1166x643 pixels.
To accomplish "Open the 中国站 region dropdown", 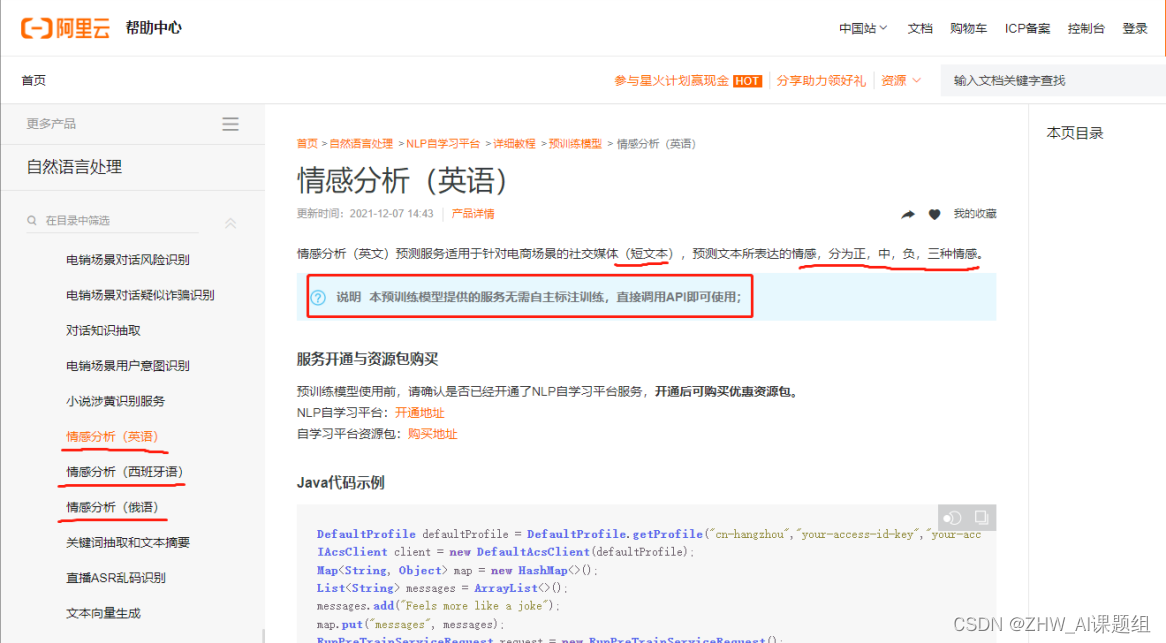I will coord(863,28).
